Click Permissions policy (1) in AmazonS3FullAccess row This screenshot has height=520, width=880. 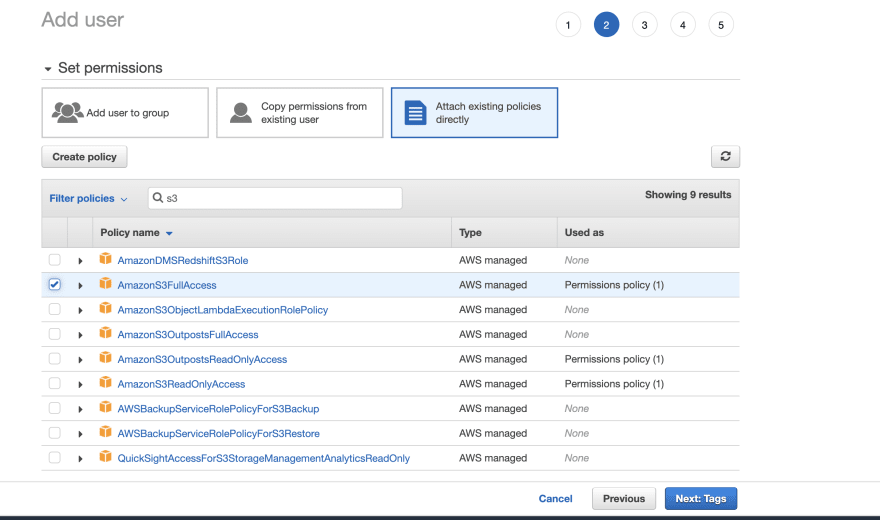point(614,285)
